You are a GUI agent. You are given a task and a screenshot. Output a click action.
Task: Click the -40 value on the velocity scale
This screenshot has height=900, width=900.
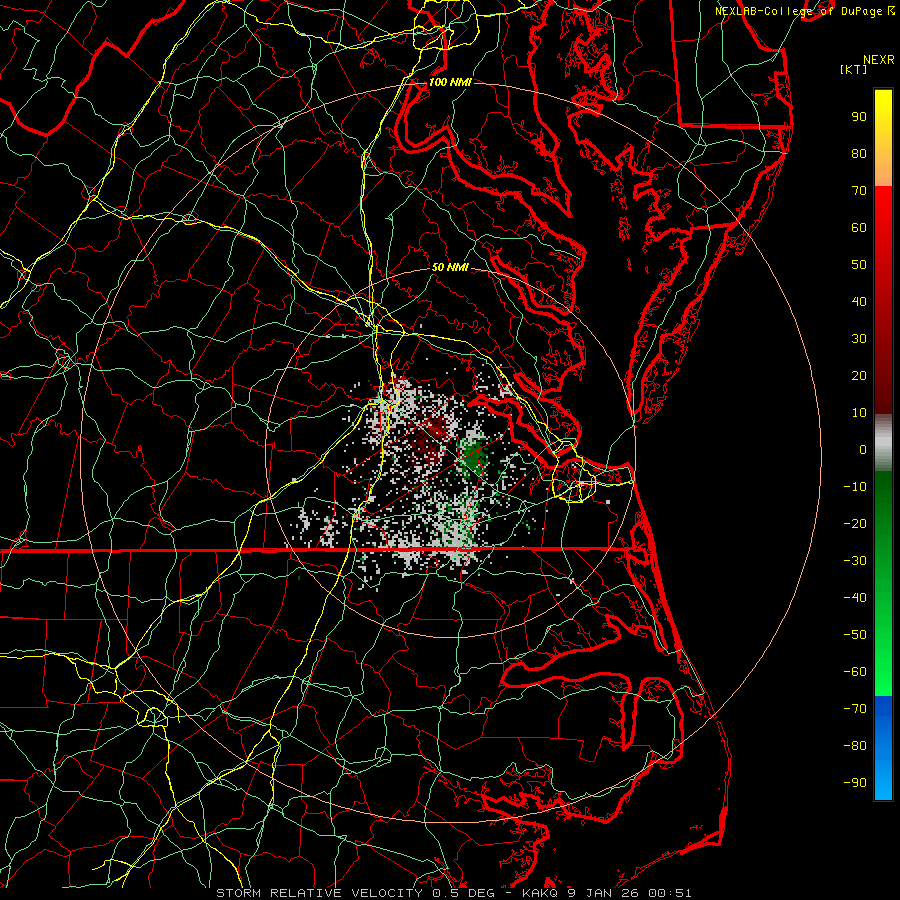point(855,598)
